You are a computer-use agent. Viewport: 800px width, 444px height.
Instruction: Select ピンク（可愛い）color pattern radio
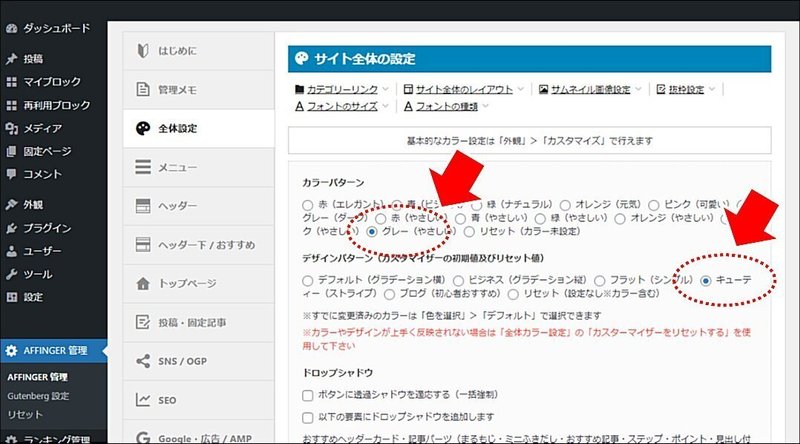(x=654, y=205)
